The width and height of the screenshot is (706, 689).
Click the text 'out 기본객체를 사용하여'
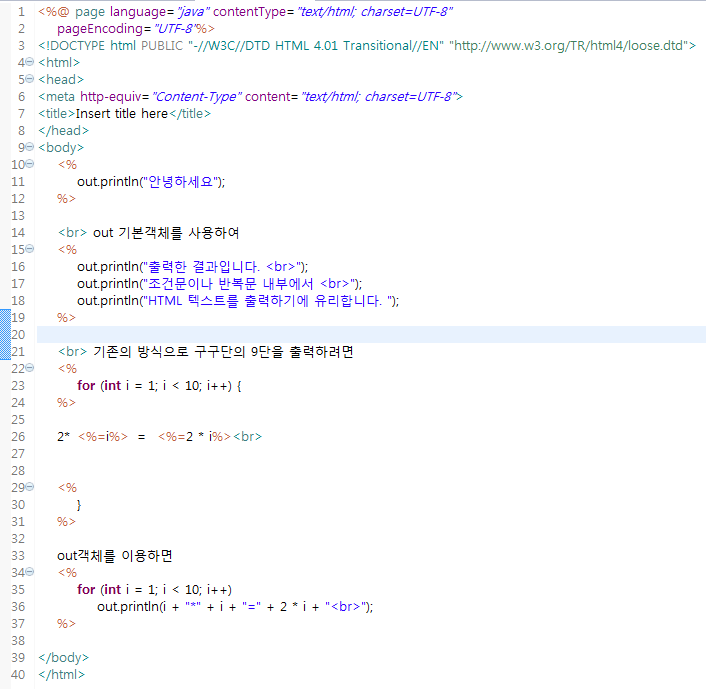pyautogui.click(x=166, y=233)
